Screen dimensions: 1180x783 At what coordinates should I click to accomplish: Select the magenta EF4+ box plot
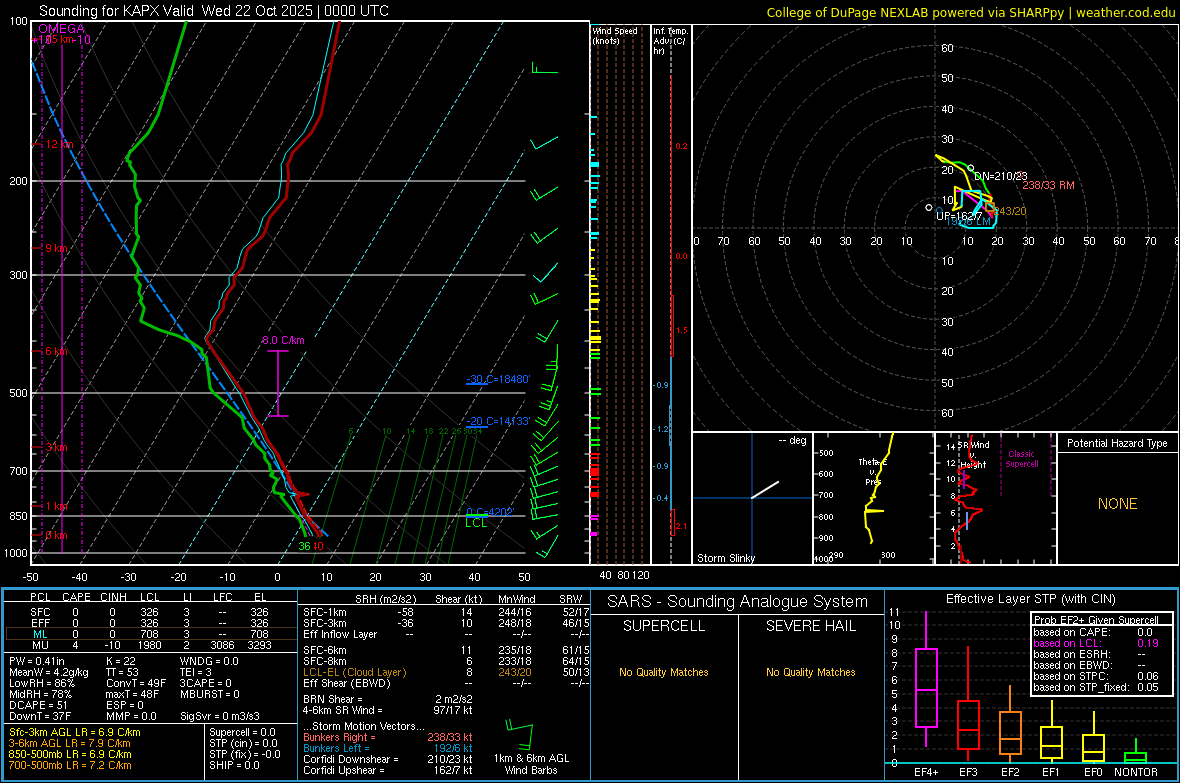coord(926,680)
